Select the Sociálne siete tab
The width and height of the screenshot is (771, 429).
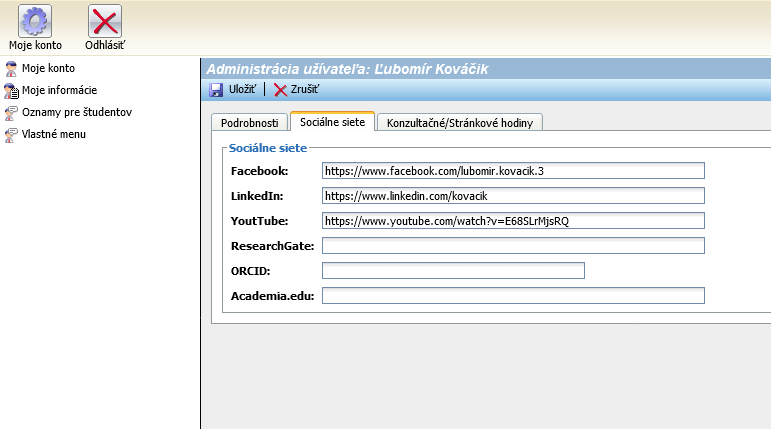click(332, 122)
